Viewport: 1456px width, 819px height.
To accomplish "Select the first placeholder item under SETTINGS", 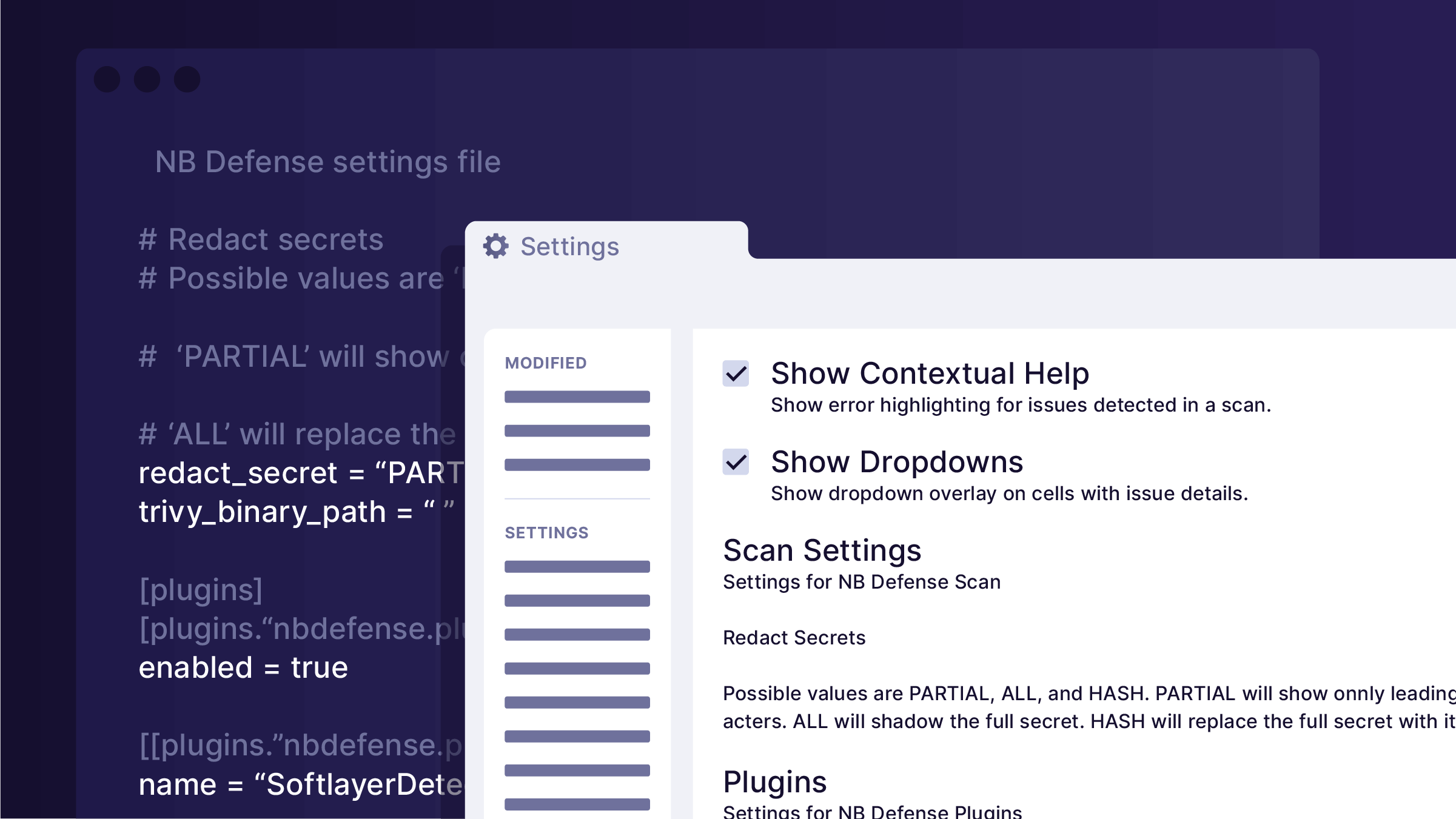I will tap(576, 566).
